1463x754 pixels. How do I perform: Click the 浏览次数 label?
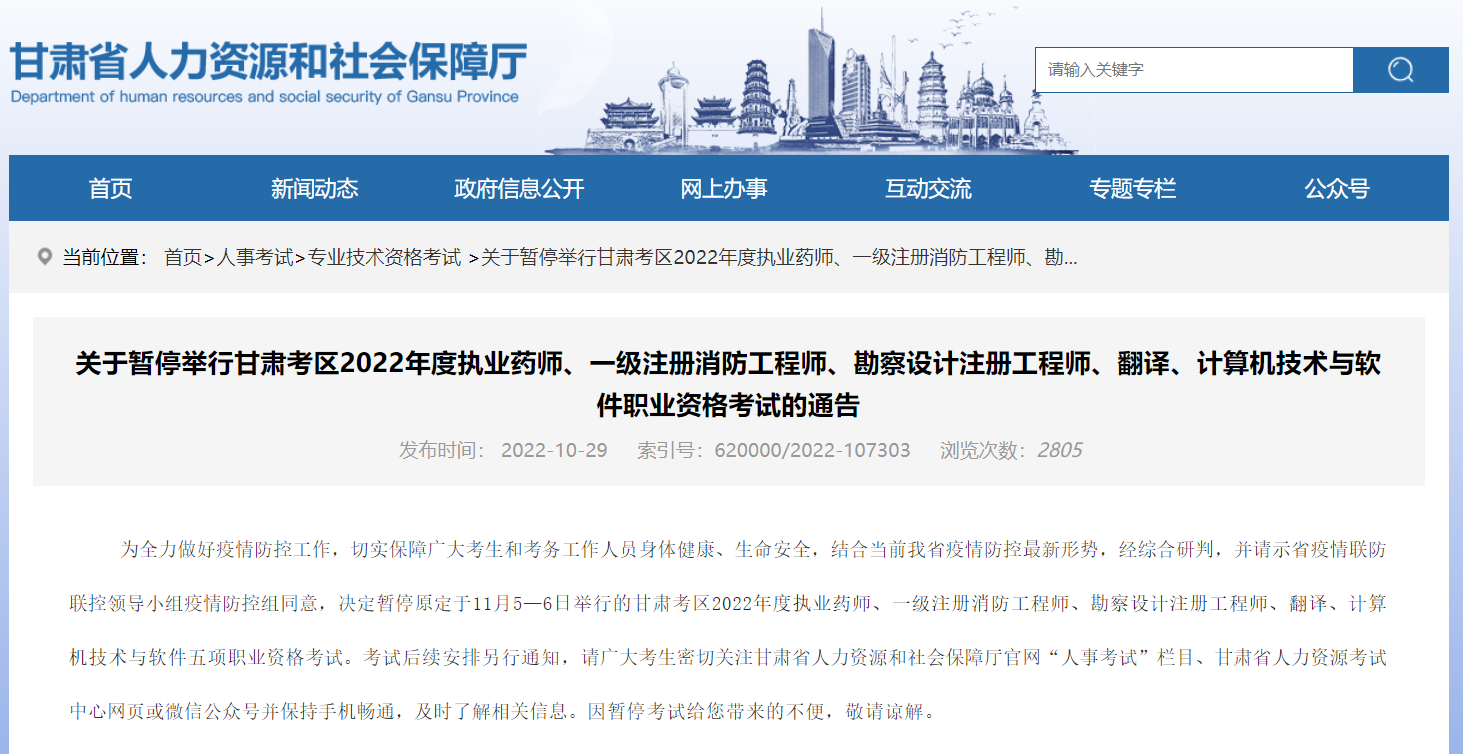(984, 450)
